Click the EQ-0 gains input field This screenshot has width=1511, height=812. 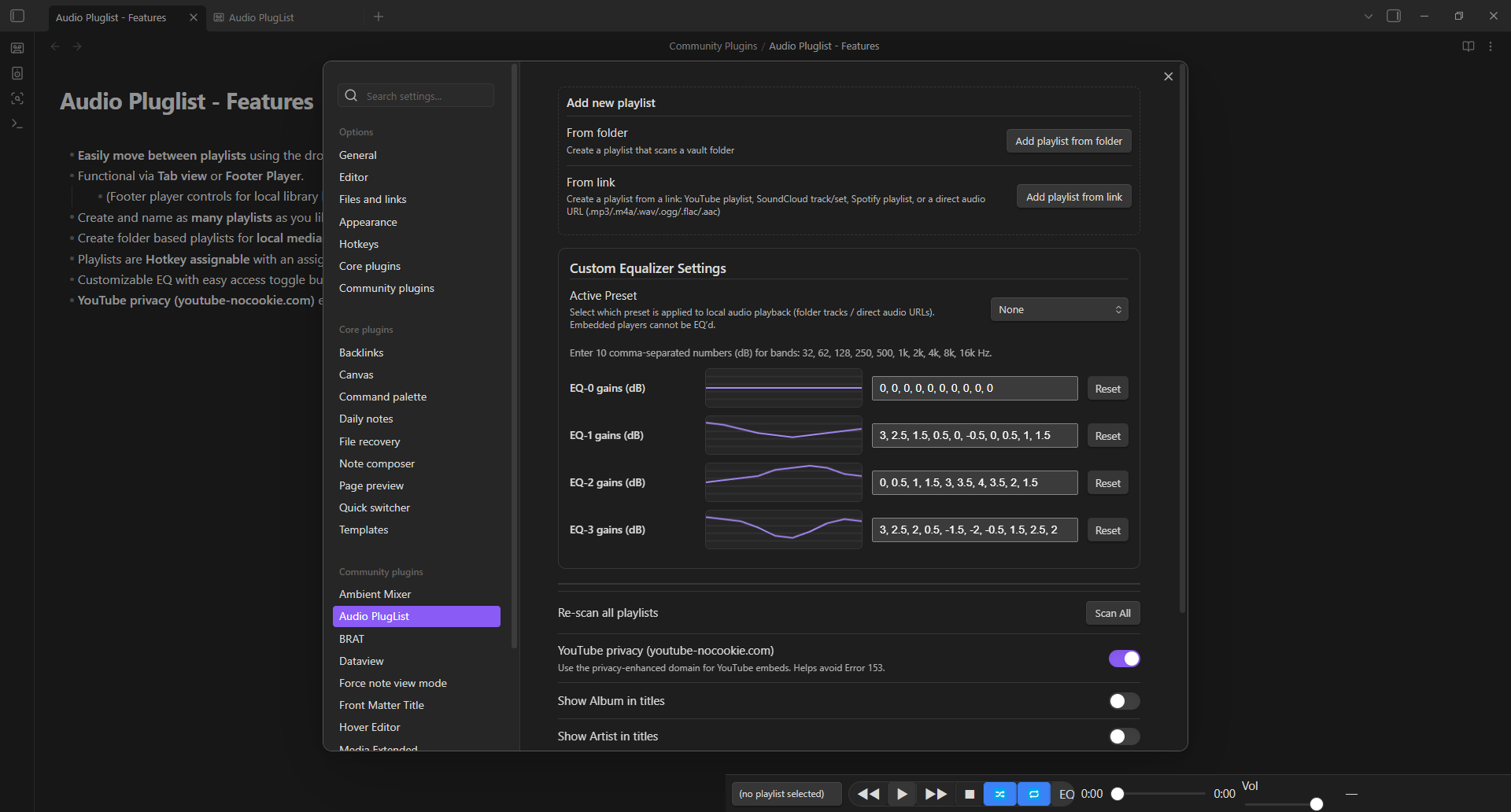(x=974, y=388)
